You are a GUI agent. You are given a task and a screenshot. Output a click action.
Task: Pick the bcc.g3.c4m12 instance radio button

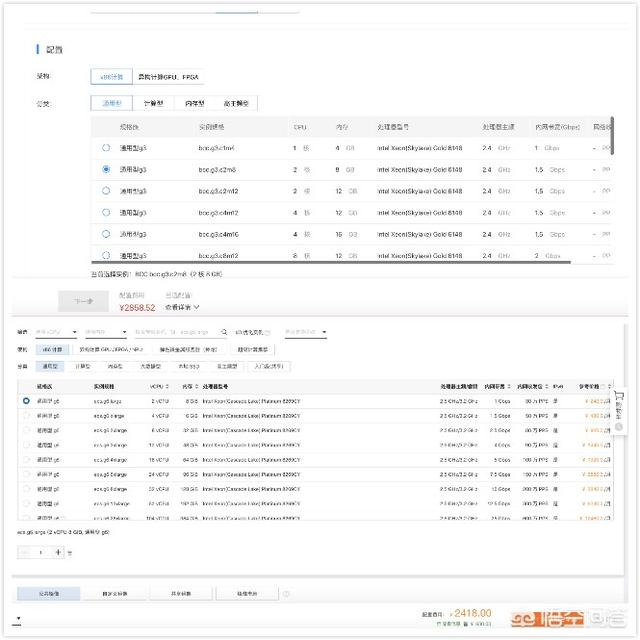point(106,212)
